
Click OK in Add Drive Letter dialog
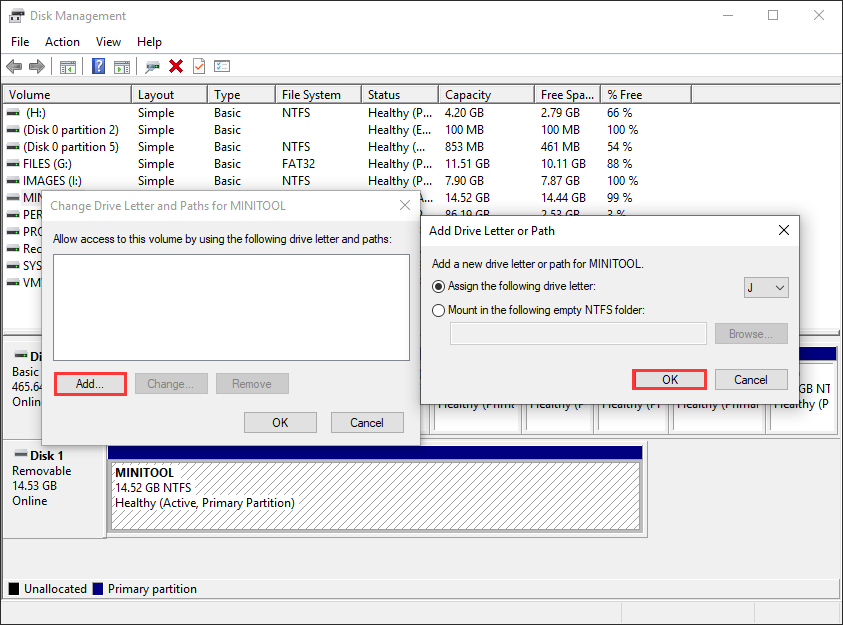tap(669, 379)
